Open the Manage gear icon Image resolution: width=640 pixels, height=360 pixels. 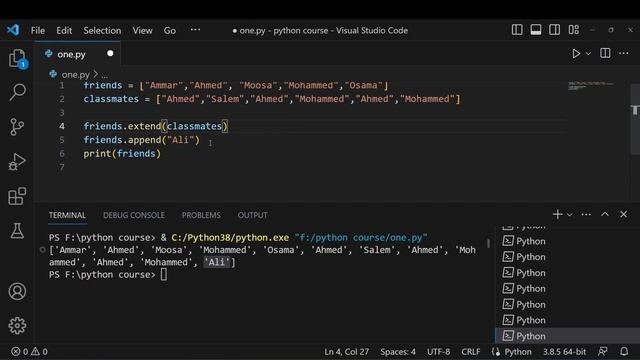click(17, 326)
